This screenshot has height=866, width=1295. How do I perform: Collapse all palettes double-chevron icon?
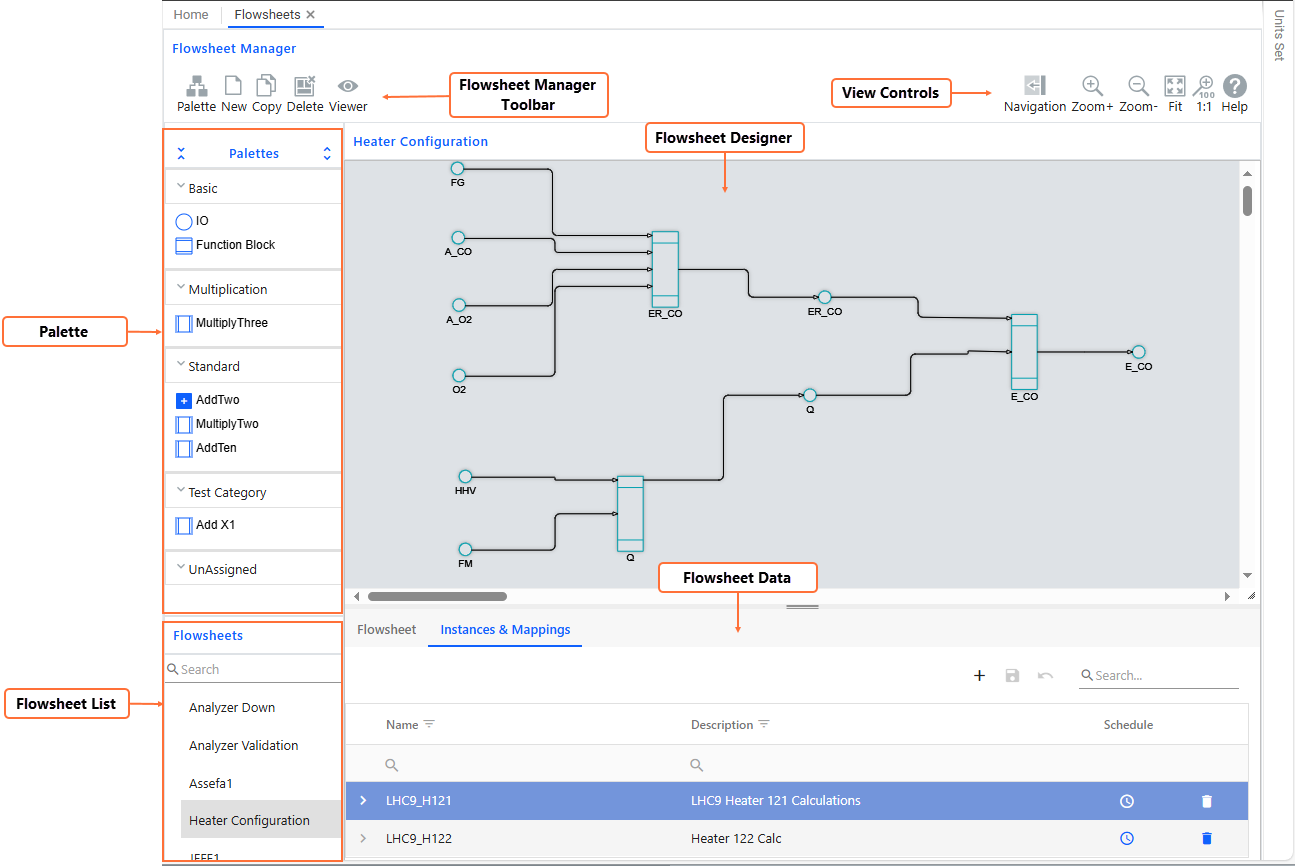click(181, 153)
